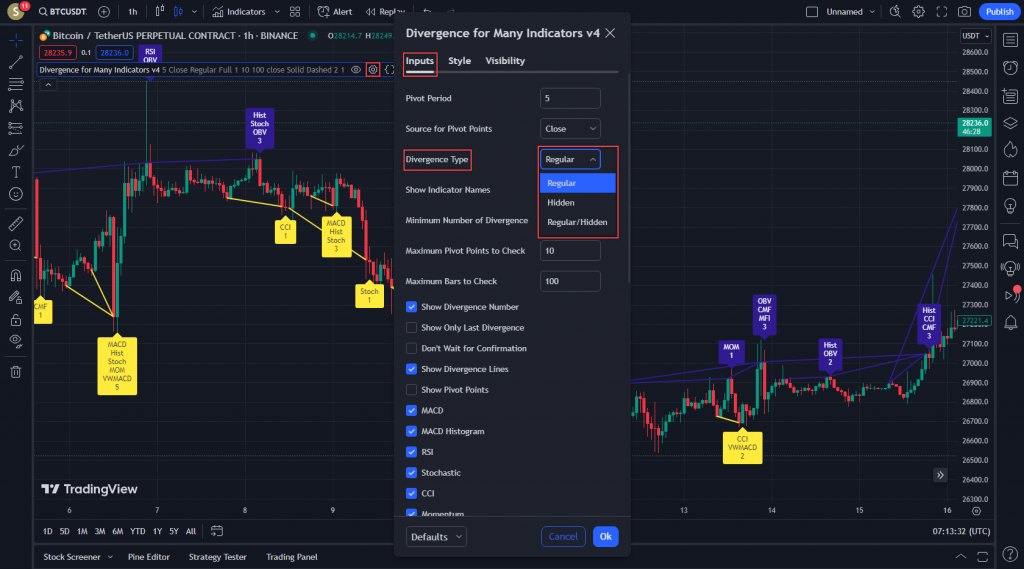Take a chart snapshot with camera icon
The width and height of the screenshot is (1024, 569).
(x=964, y=12)
